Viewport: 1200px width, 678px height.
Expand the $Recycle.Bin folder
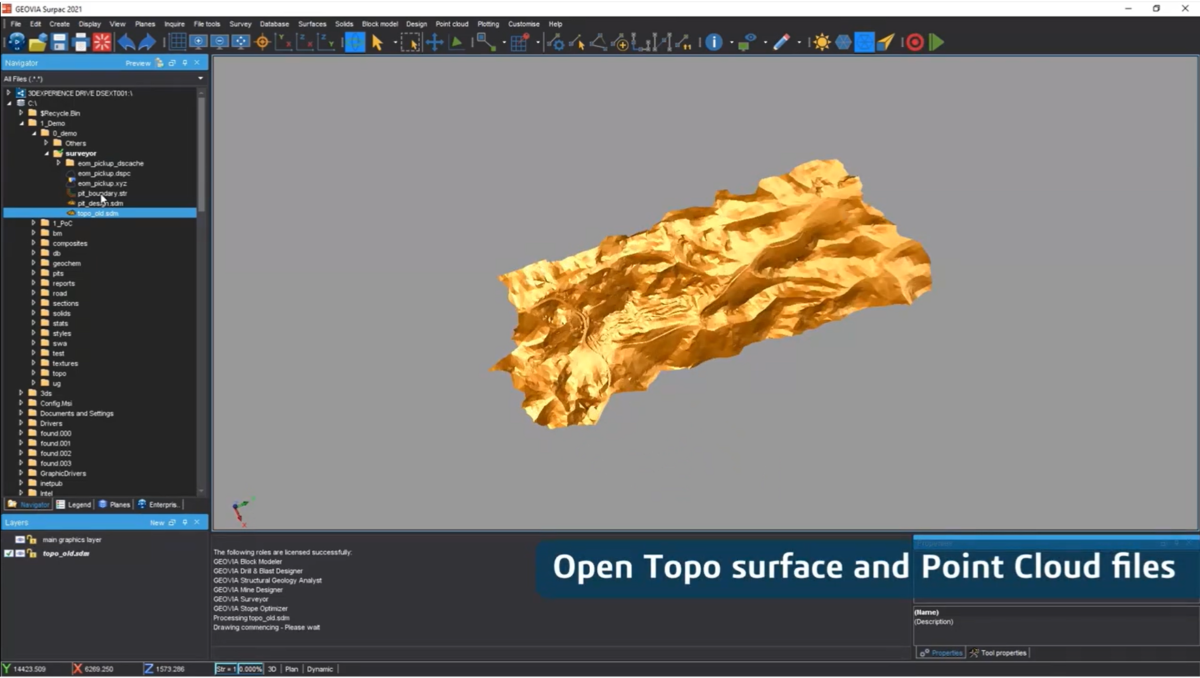tap(21, 113)
